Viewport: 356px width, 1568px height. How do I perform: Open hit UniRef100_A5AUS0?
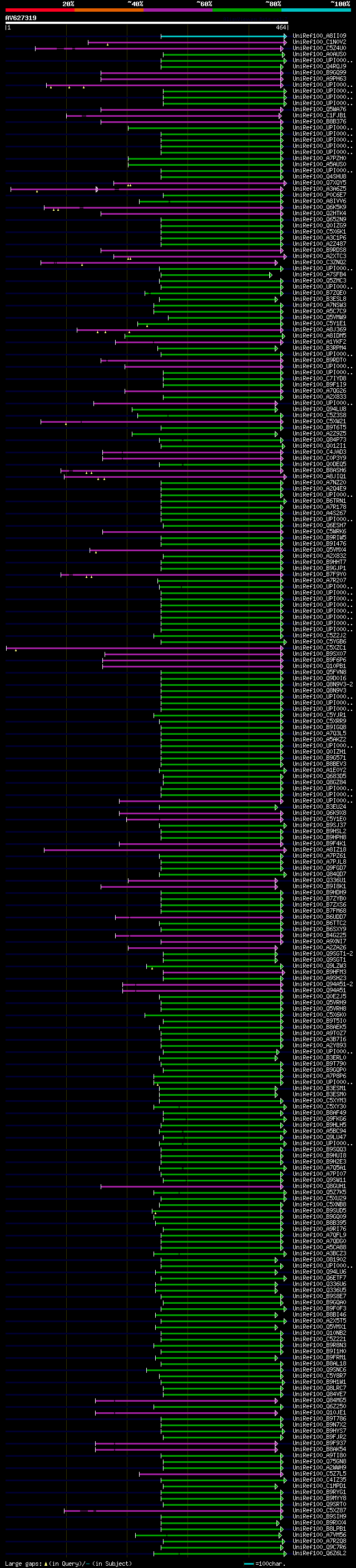pyautogui.click(x=319, y=165)
